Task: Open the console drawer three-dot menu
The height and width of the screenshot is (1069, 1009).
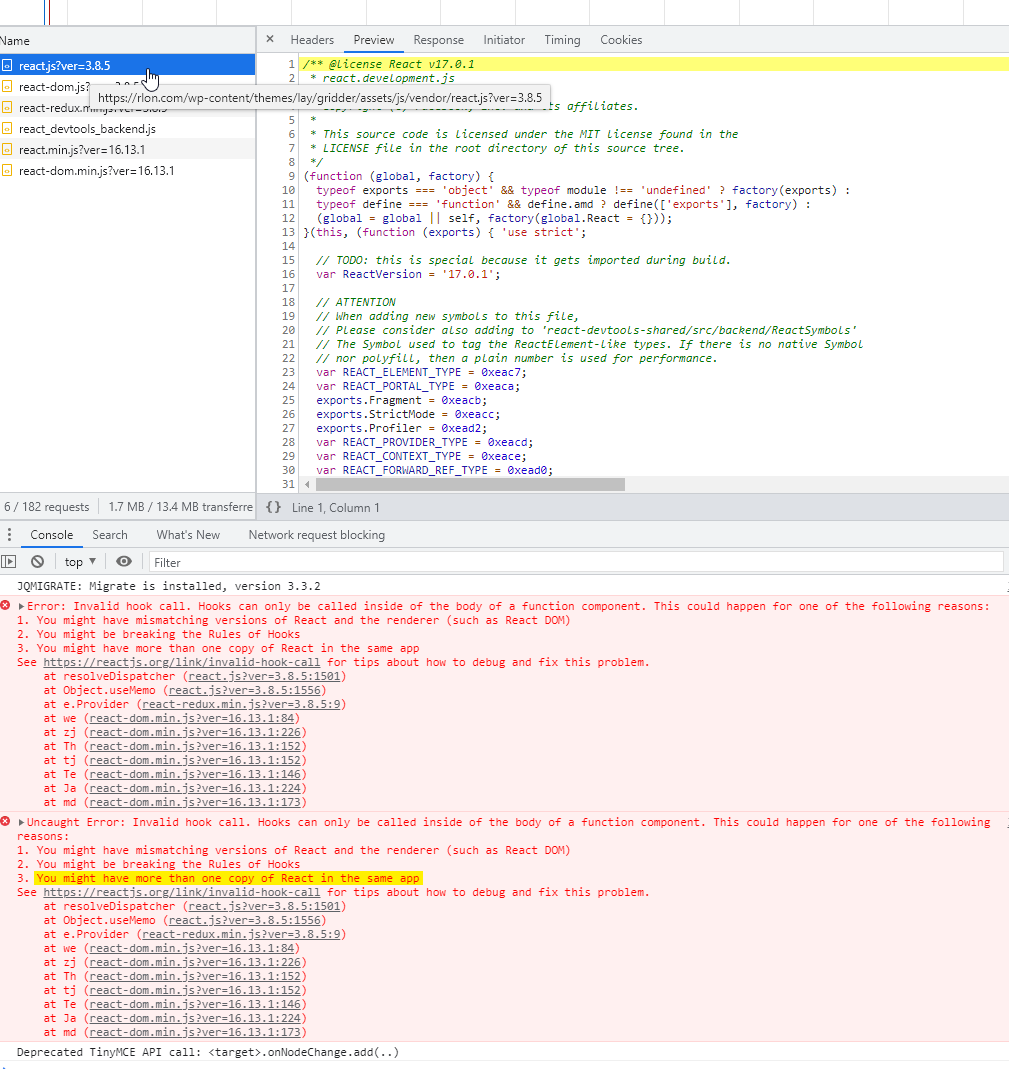Action: (9, 535)
